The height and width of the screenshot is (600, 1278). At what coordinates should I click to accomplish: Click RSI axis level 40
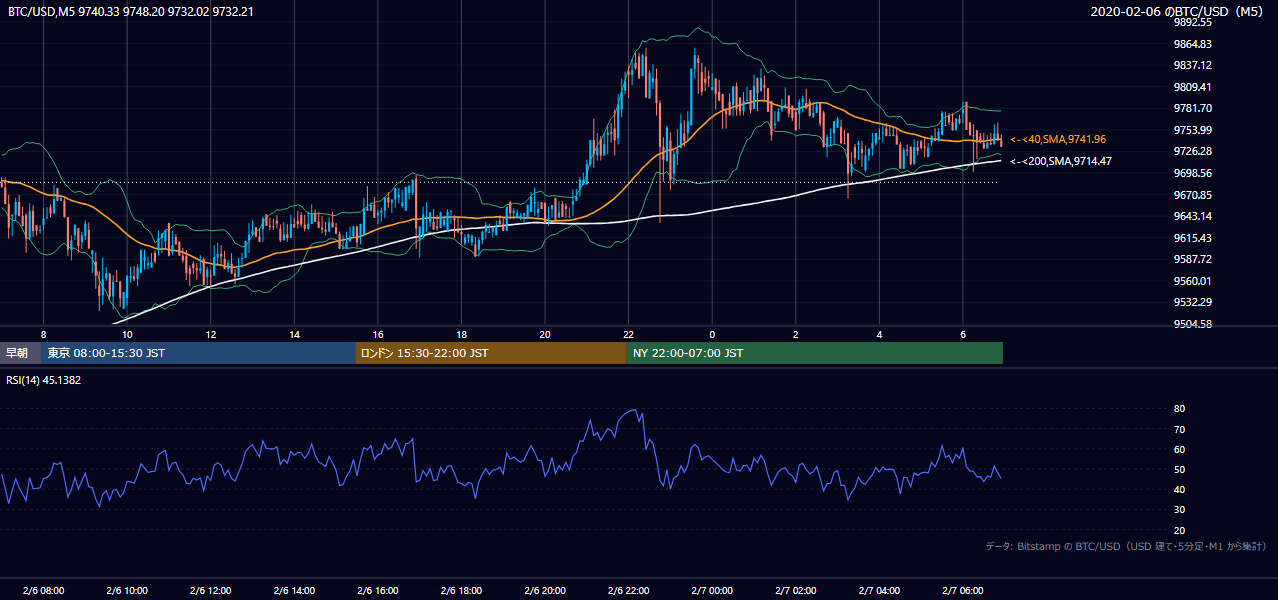(x=1179, y=489)
